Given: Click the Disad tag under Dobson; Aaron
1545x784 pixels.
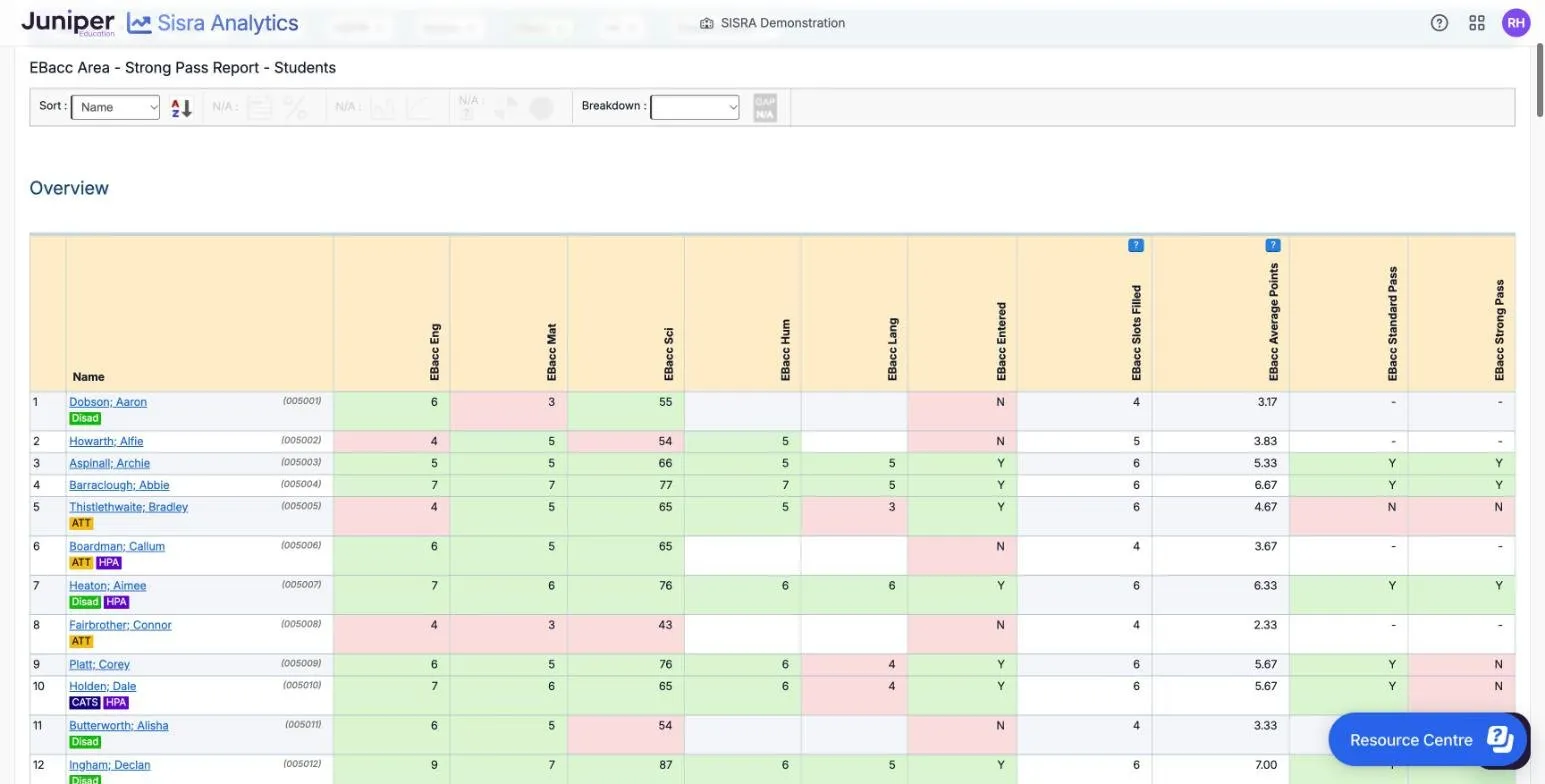Looking at the screenshot, I should click(x=85, y=418).
